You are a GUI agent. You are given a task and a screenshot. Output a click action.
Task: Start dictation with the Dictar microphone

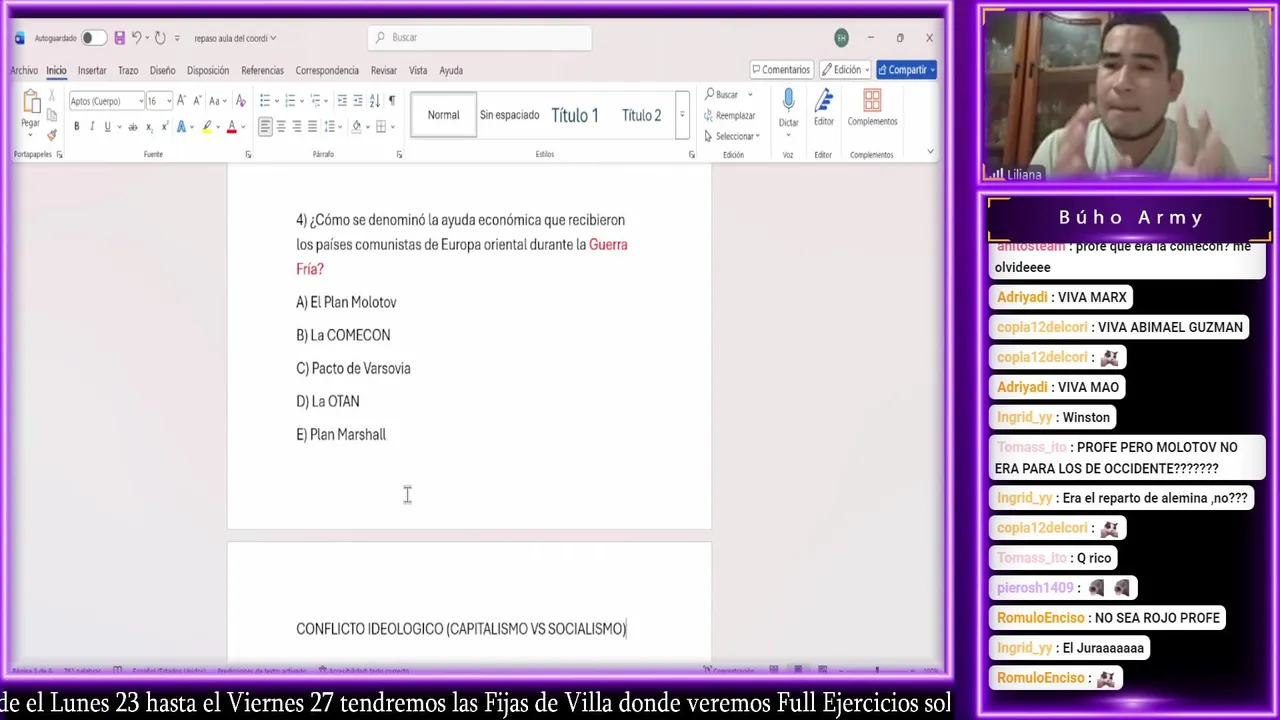[789, 109]
